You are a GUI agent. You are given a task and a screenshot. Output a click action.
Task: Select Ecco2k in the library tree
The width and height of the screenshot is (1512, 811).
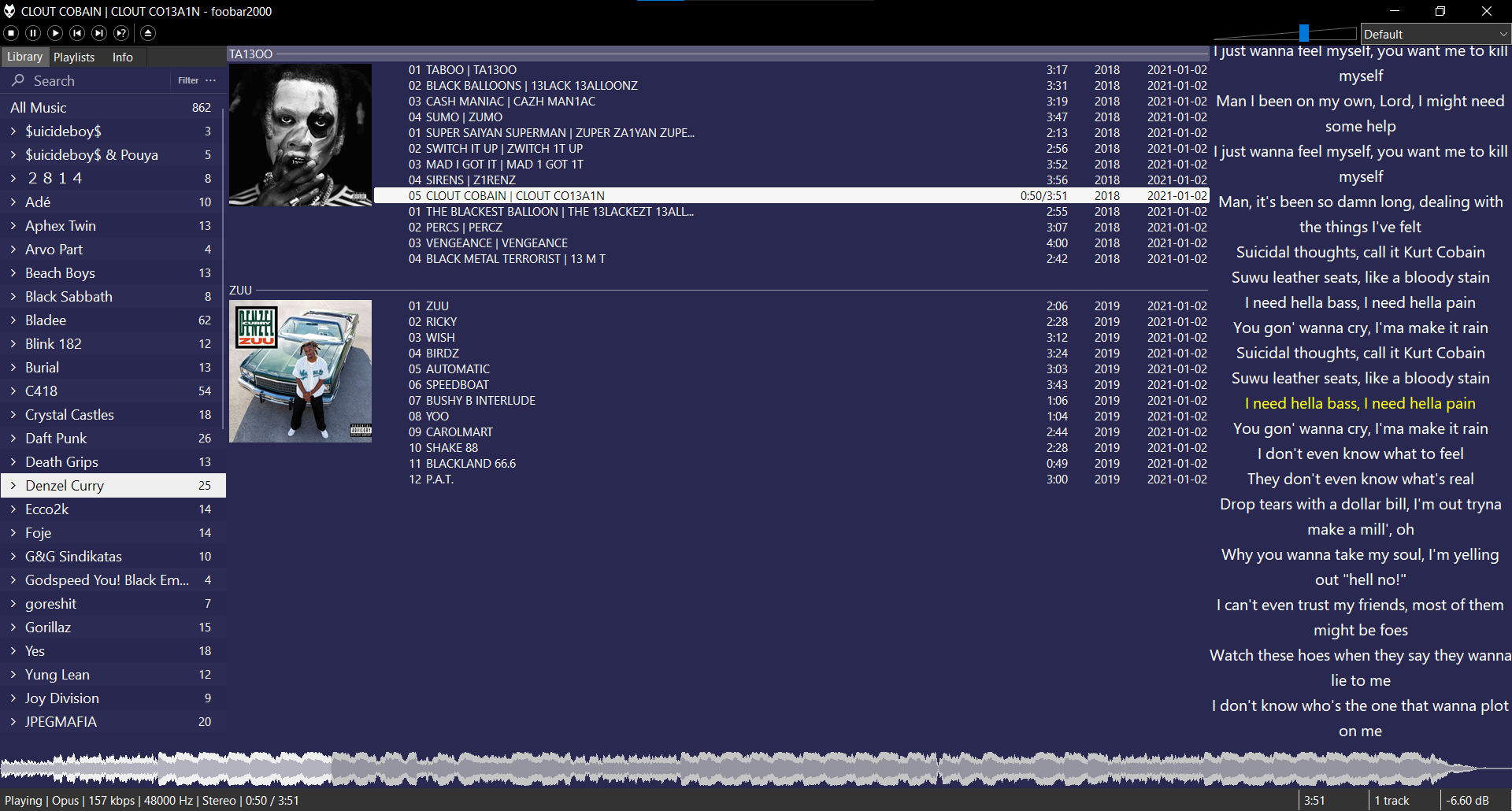coord(113,509)
